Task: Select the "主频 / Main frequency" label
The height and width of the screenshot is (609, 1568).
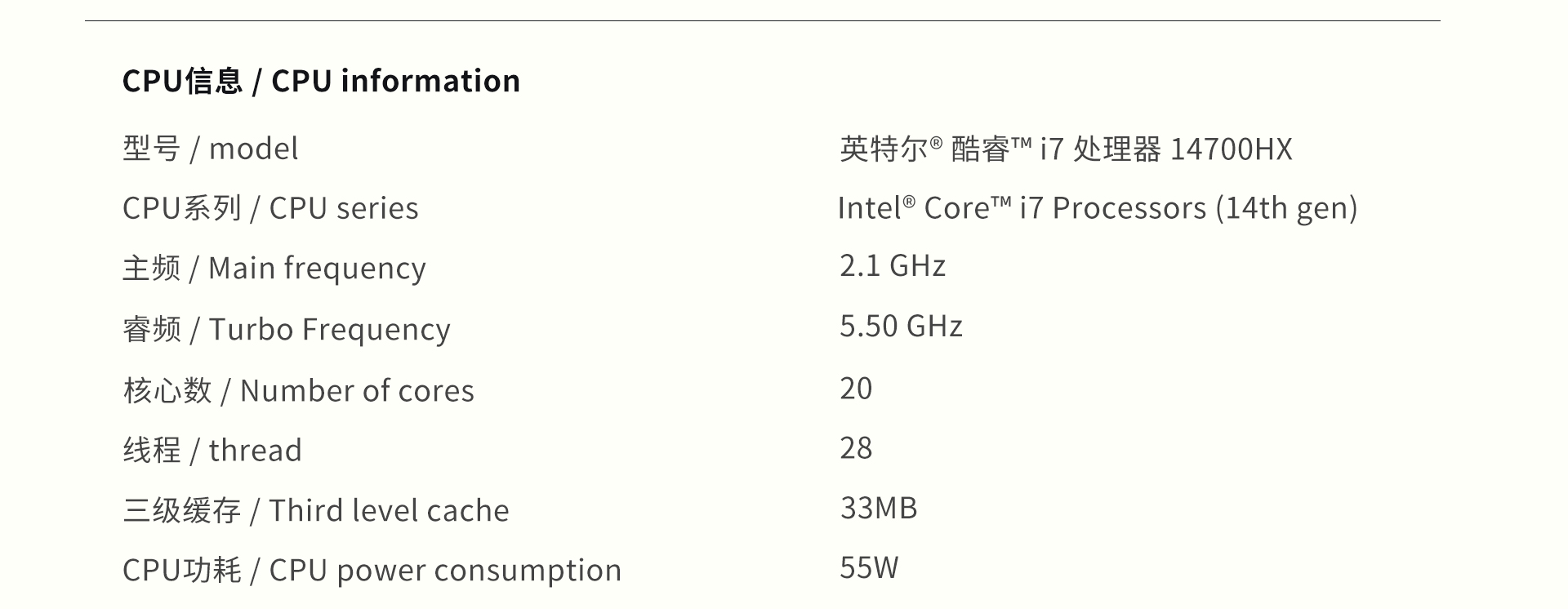Action: (274, 268)
